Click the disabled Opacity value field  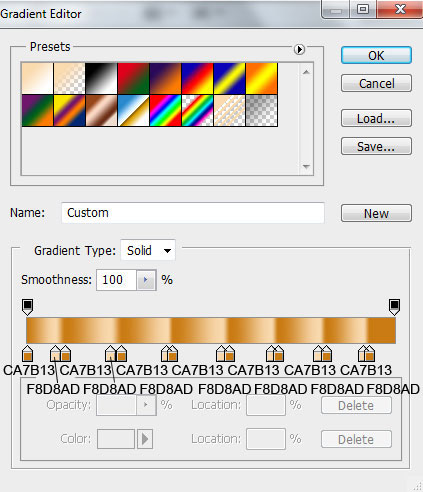pyautogui.click(x=116, y=405)
